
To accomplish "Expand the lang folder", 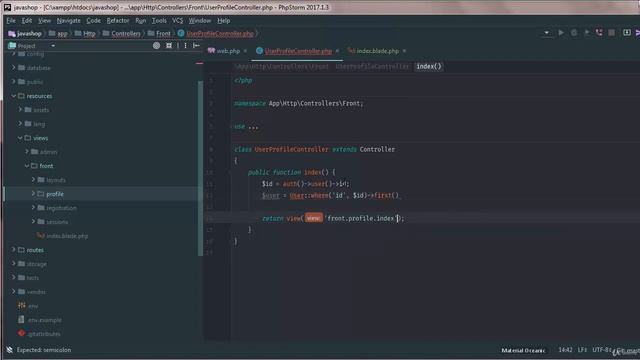I will (20, 124).
